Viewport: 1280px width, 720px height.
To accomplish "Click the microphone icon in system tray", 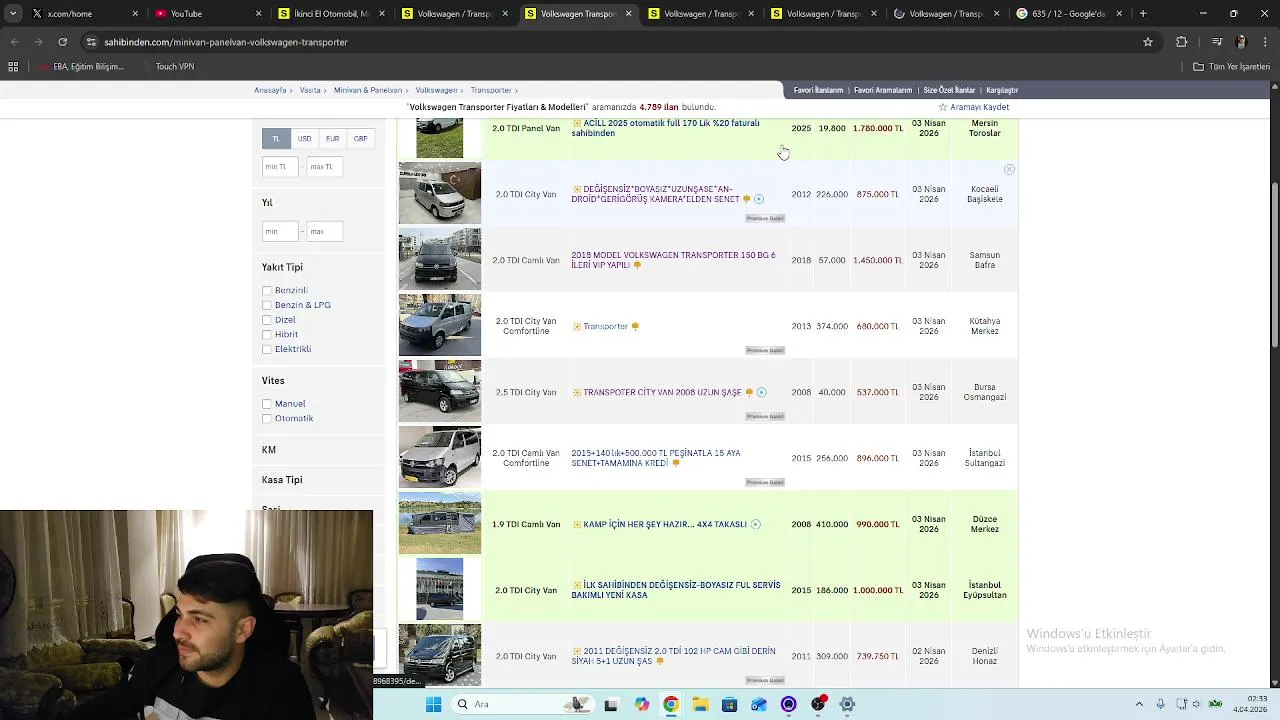I will coord(1160,704).
